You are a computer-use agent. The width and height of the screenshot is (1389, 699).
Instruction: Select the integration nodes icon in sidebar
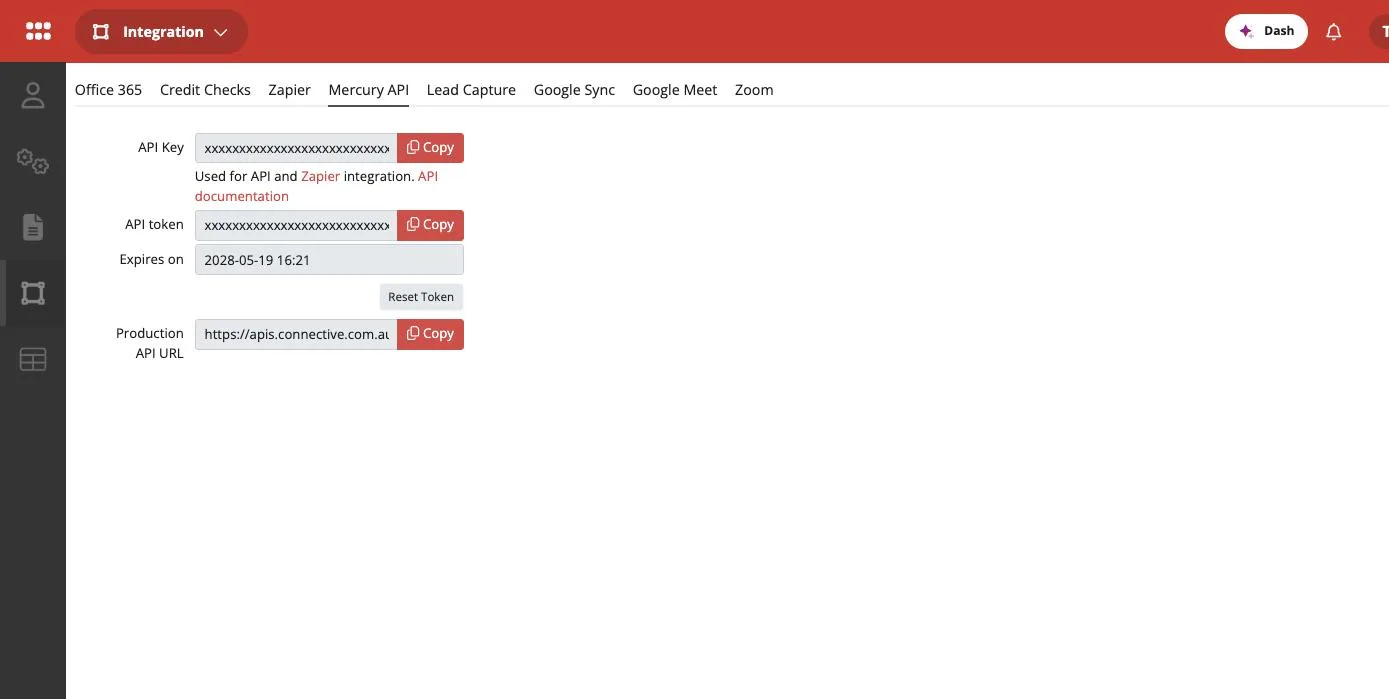33,293
